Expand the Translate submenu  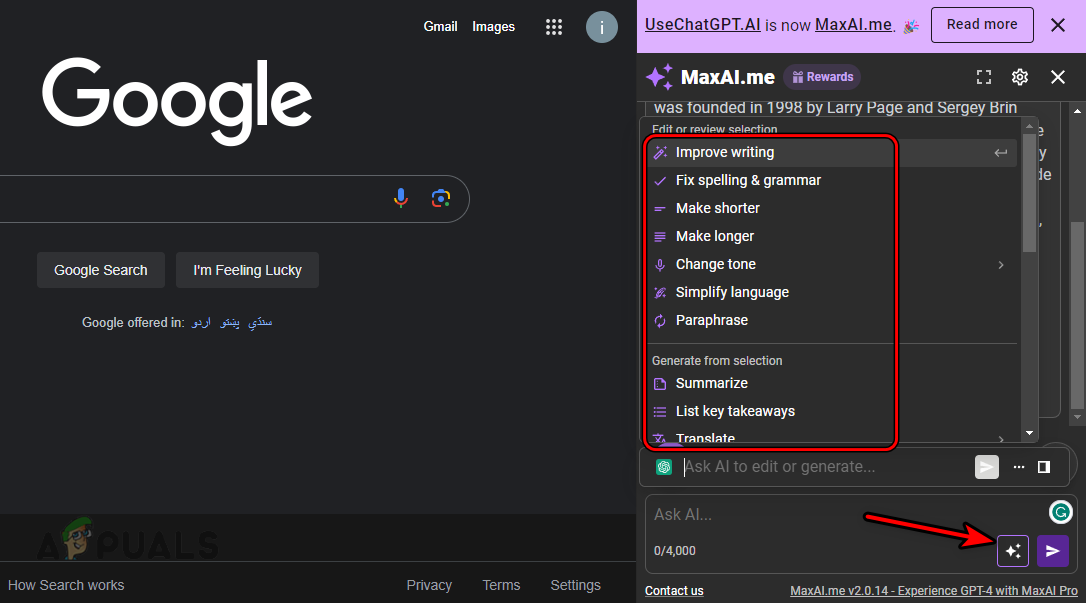1001,436
